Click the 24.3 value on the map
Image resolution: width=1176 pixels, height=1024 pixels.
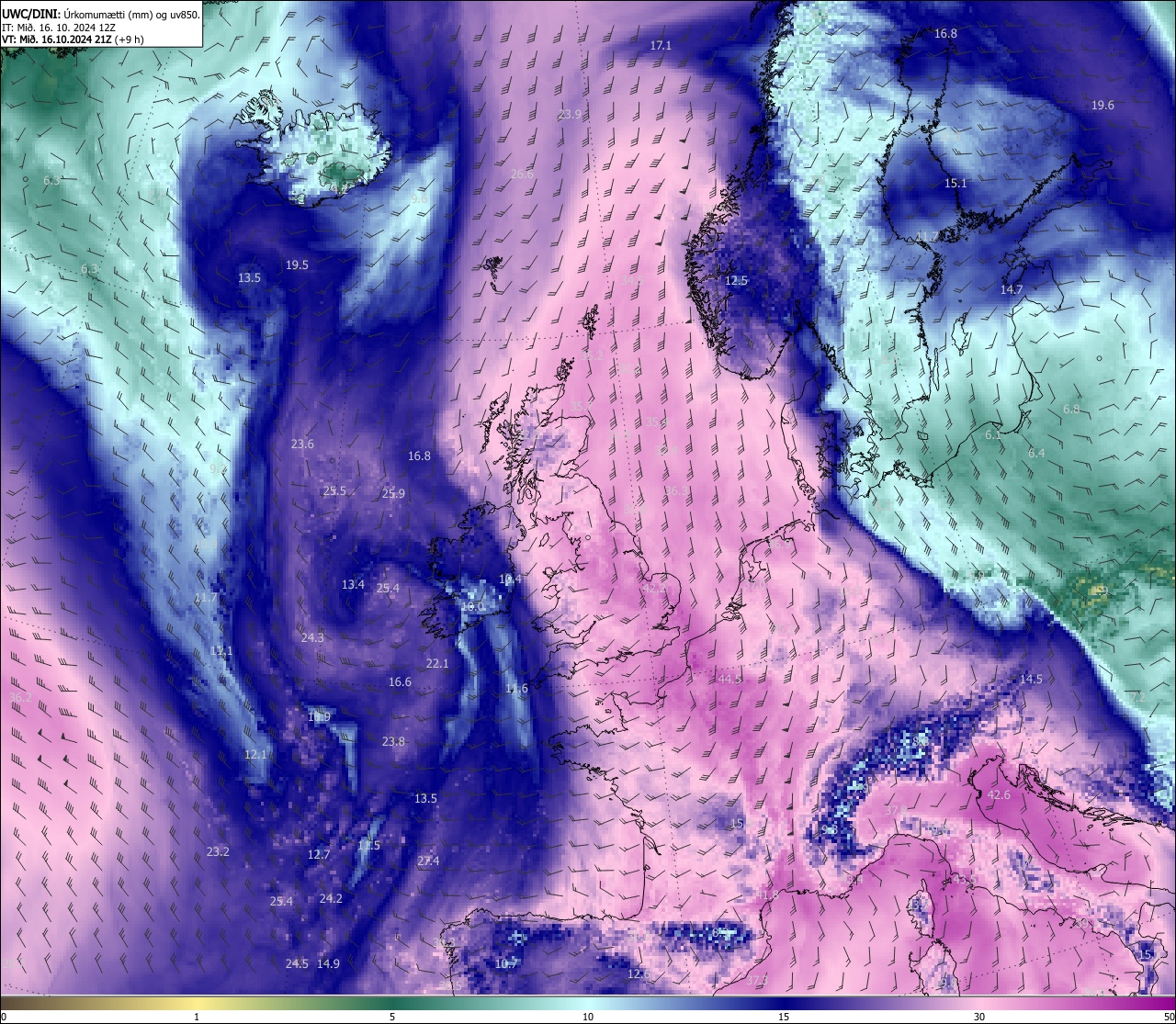pos(312,637)
